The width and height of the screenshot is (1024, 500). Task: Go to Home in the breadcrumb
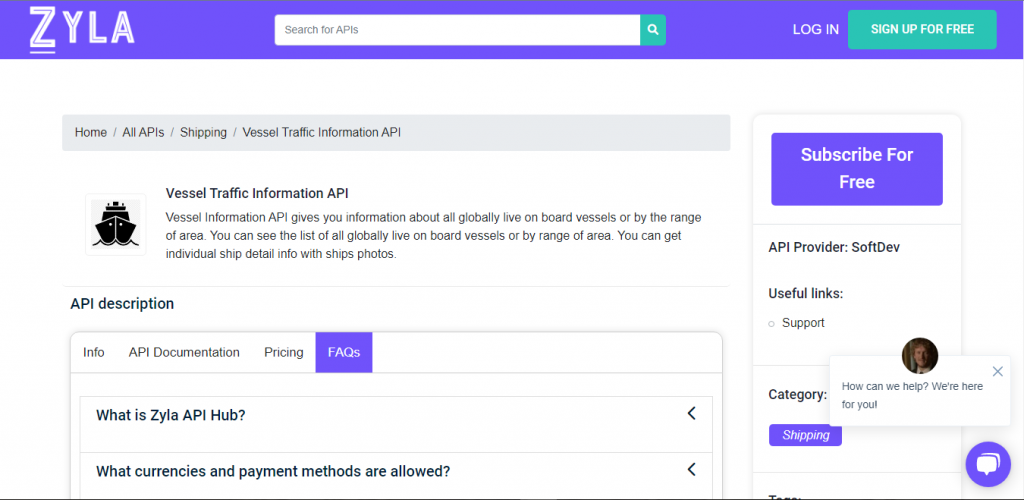click(x=91, y=132)
